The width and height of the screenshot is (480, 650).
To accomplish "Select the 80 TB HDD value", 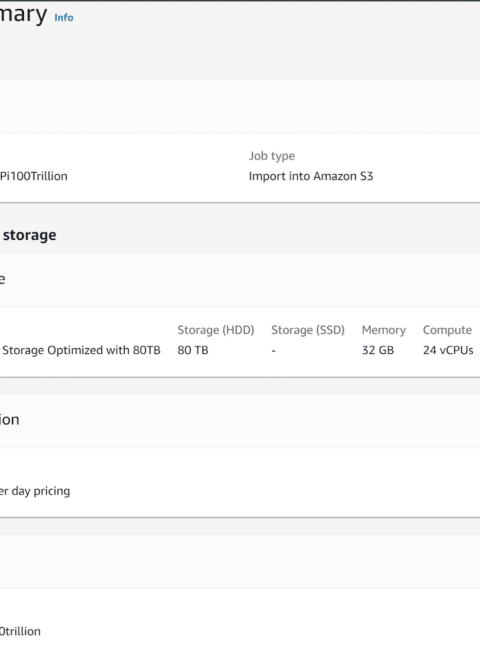I will 193,350.
